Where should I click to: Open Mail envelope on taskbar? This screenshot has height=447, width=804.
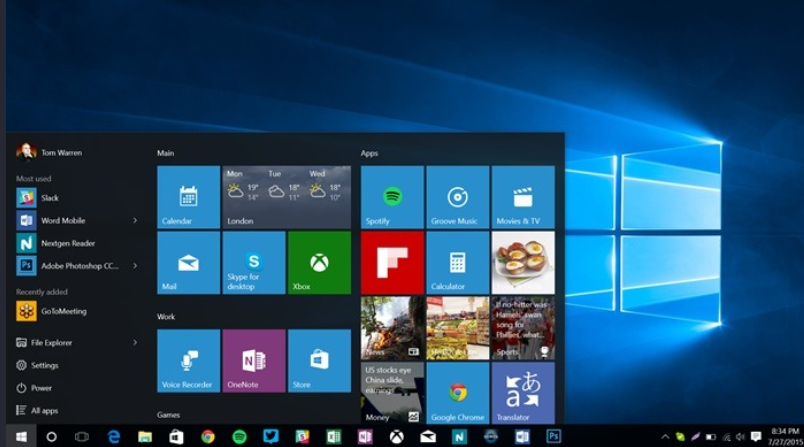tap(428, 437)
